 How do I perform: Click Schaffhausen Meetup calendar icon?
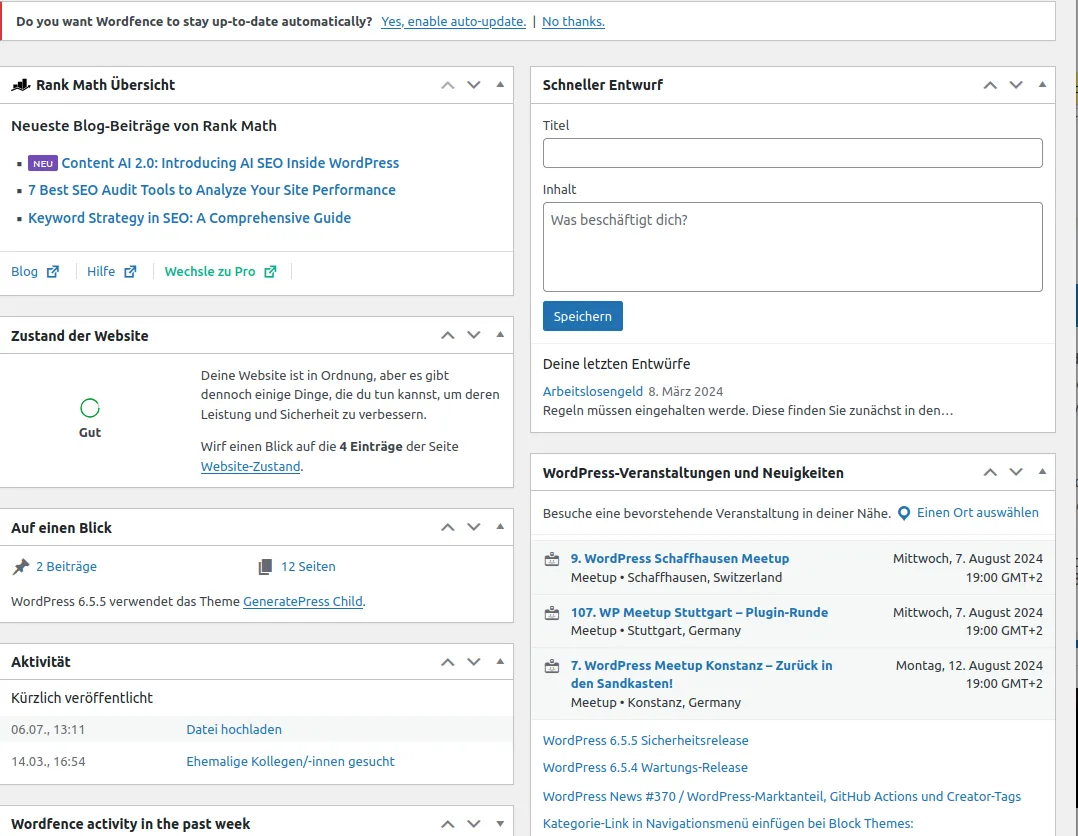(x=551, y=559)
